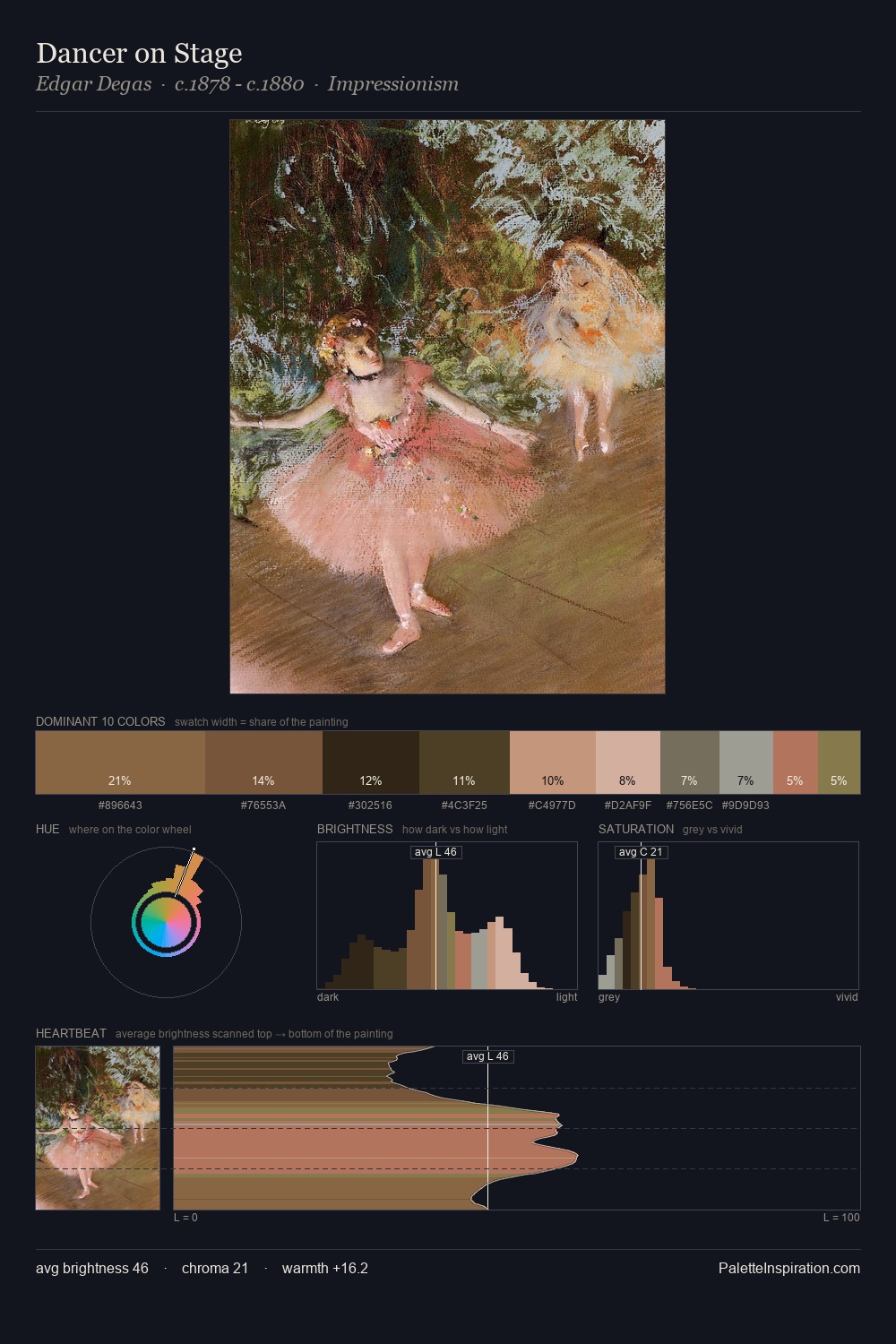Click the avg L 46 label in Brightness
This screenshot has height=1344, width=896.
click(435, 852)
